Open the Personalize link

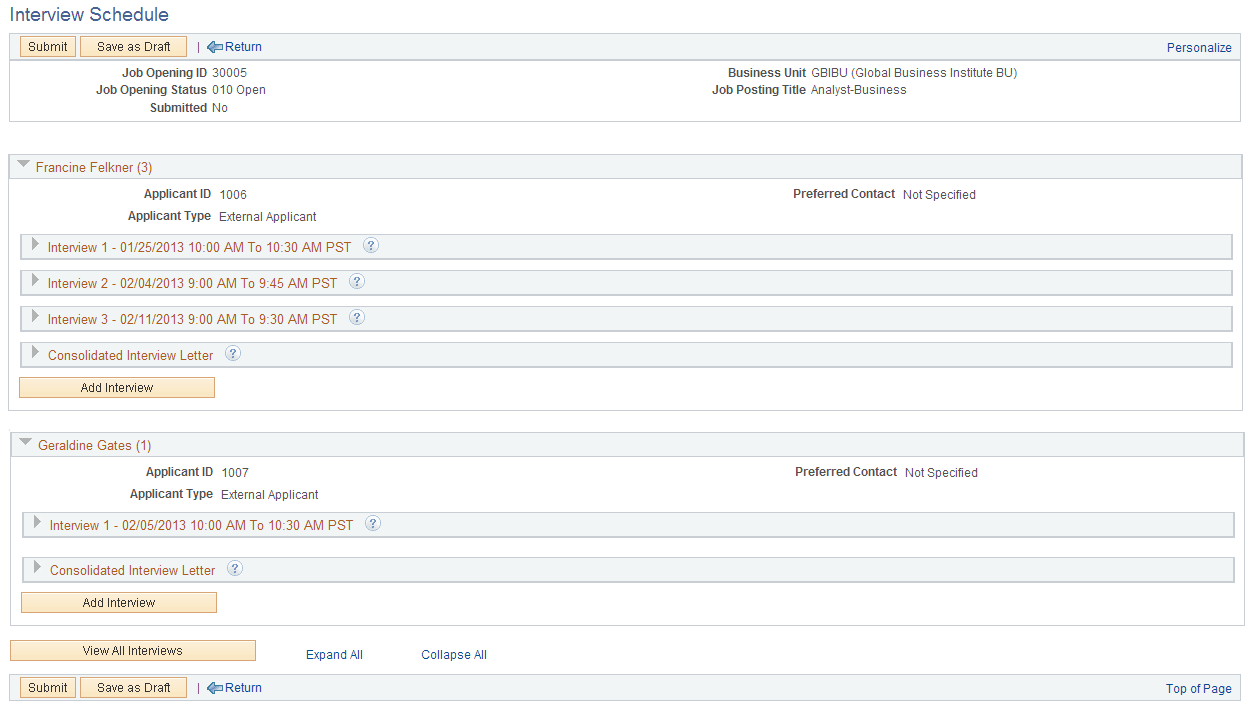pos(1198,47)
